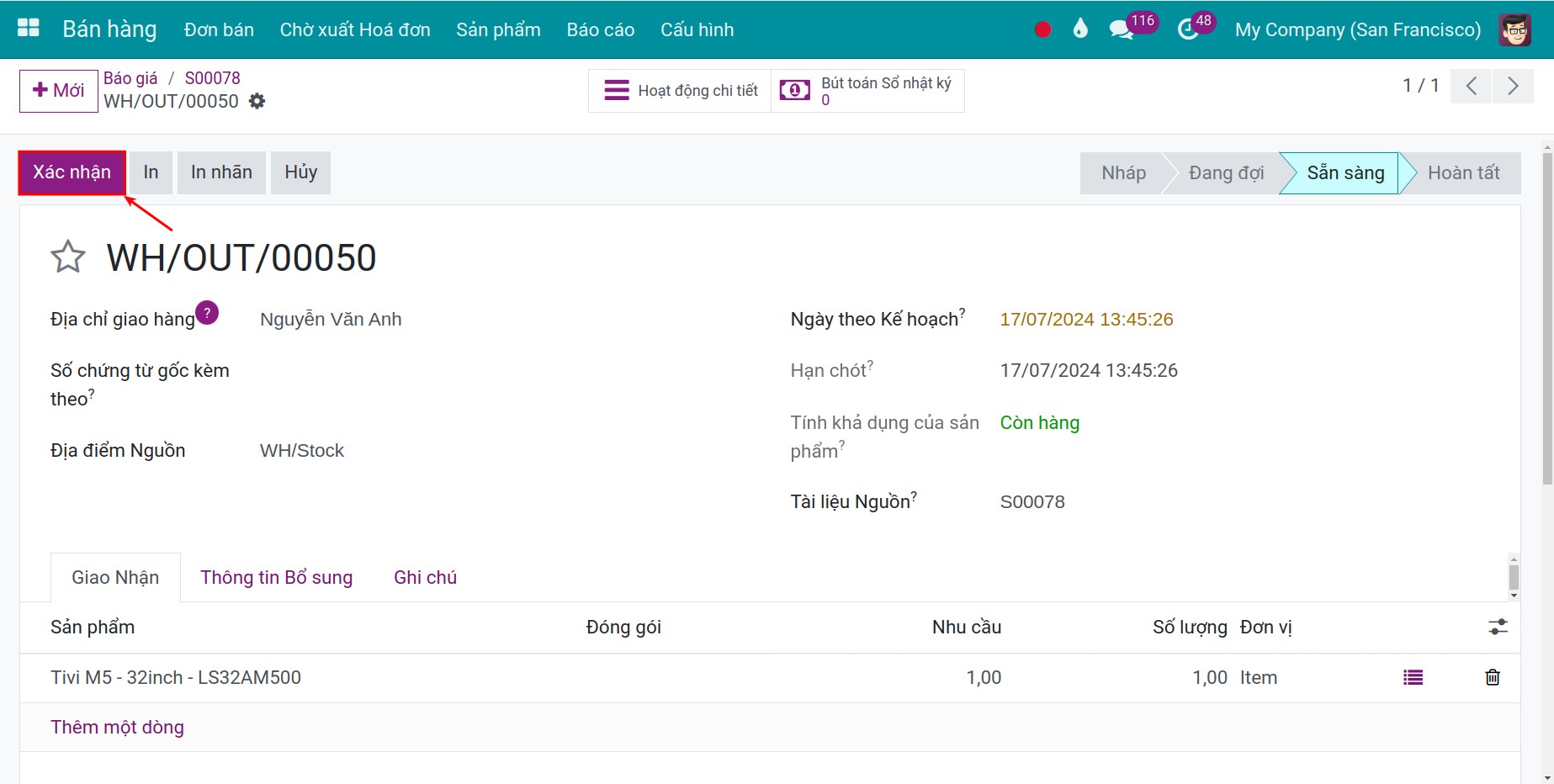This screenshot has width=1554, height=784.
Task: Click the Item unit cell
Action: (1259, 677)
